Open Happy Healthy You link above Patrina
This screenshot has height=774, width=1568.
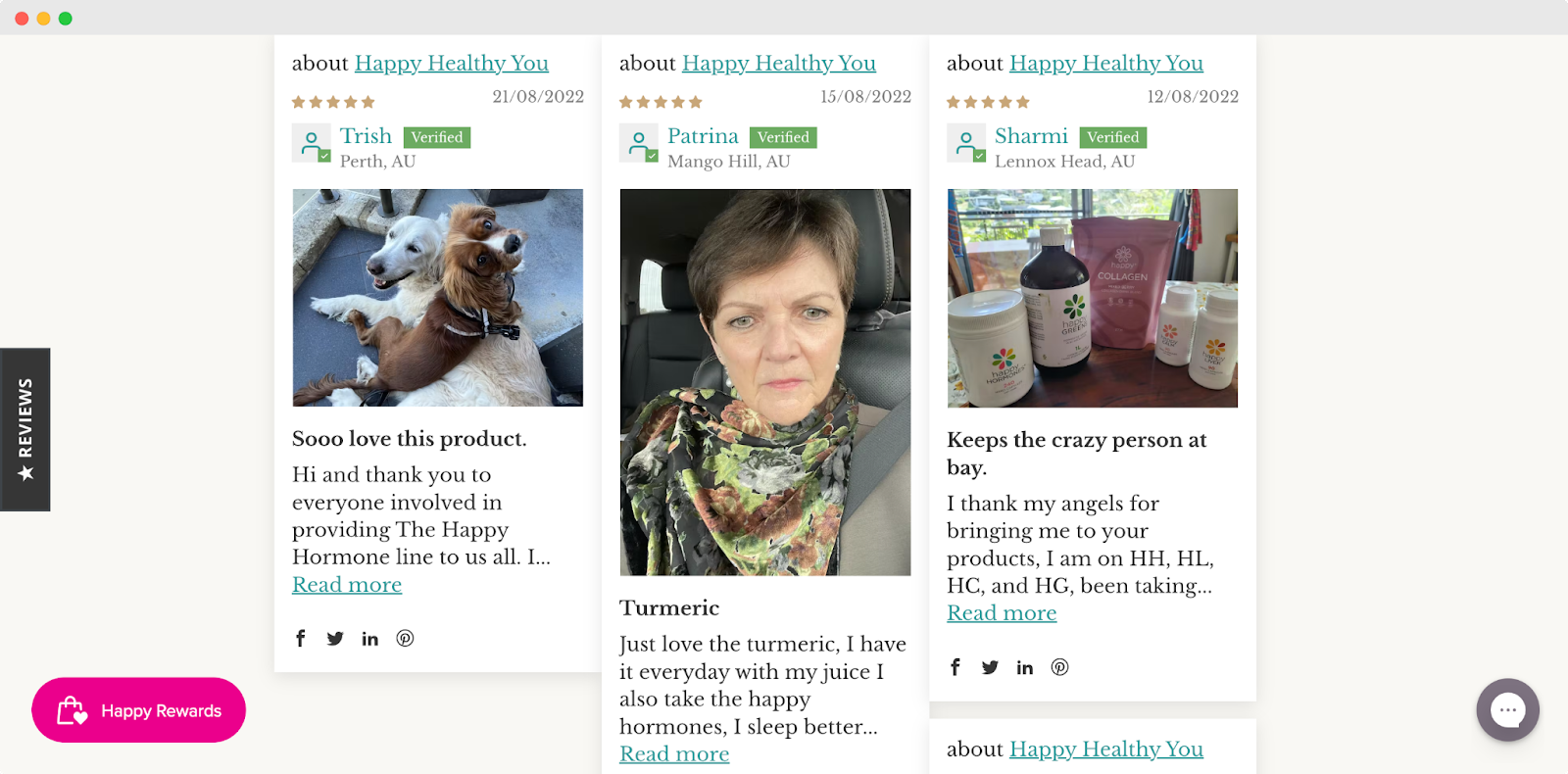click(x=779, y=64)
